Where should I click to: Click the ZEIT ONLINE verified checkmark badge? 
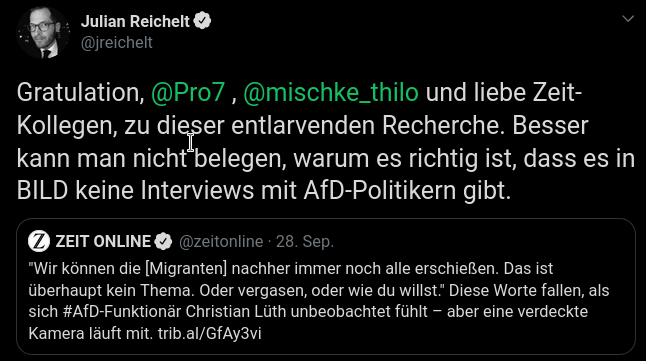(x=163, y=241)
